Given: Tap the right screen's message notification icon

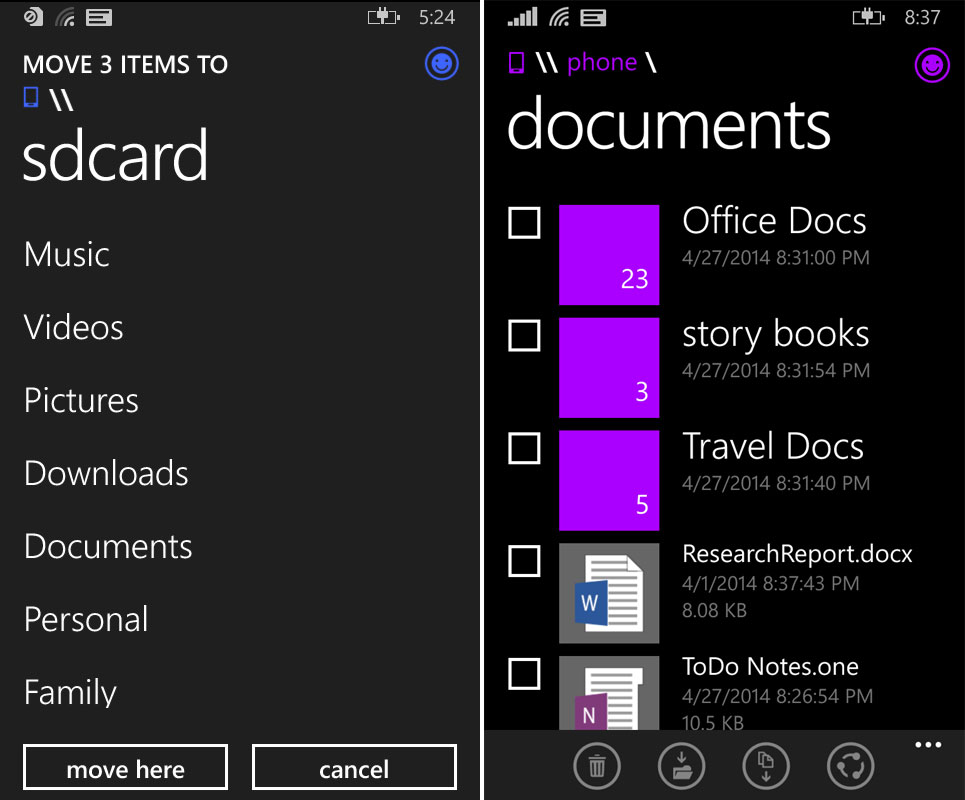Looking at the screenshot, I should click(x=593, y=18).
